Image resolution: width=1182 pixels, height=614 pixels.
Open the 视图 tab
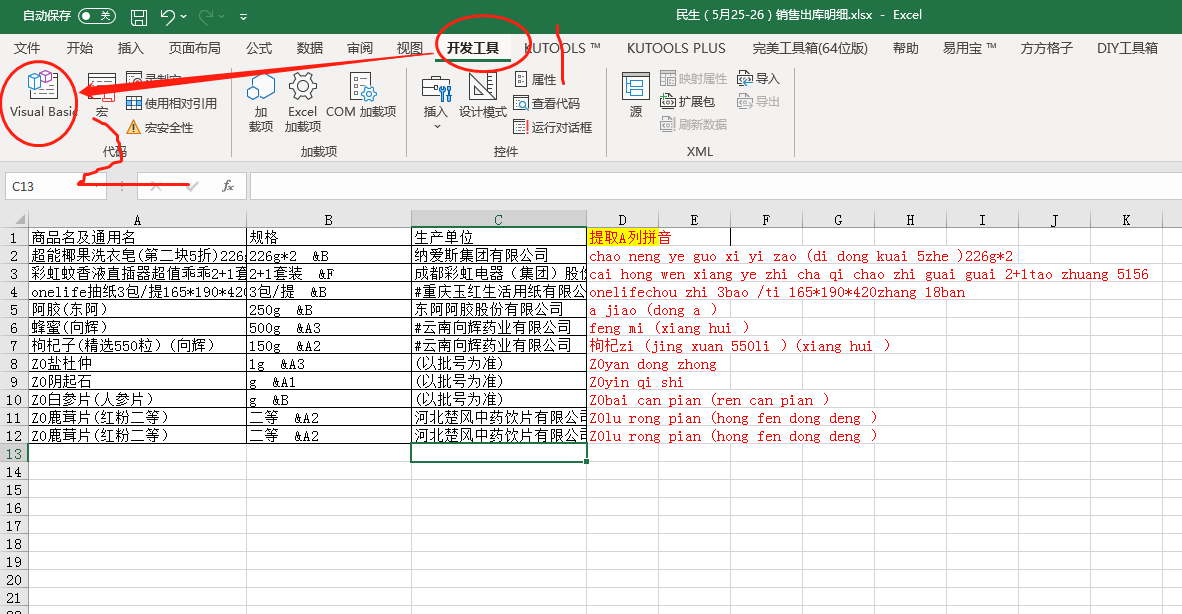click(x=409, y=48)
